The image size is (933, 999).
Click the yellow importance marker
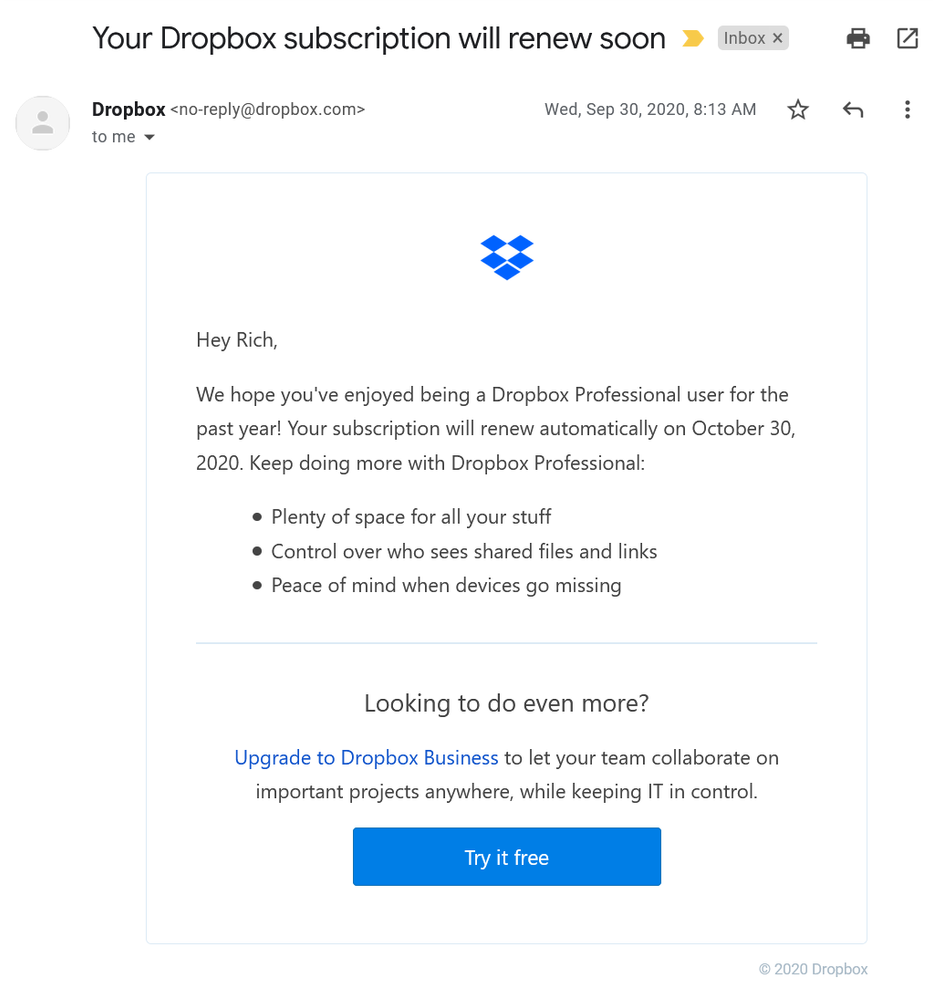point(692,39)
